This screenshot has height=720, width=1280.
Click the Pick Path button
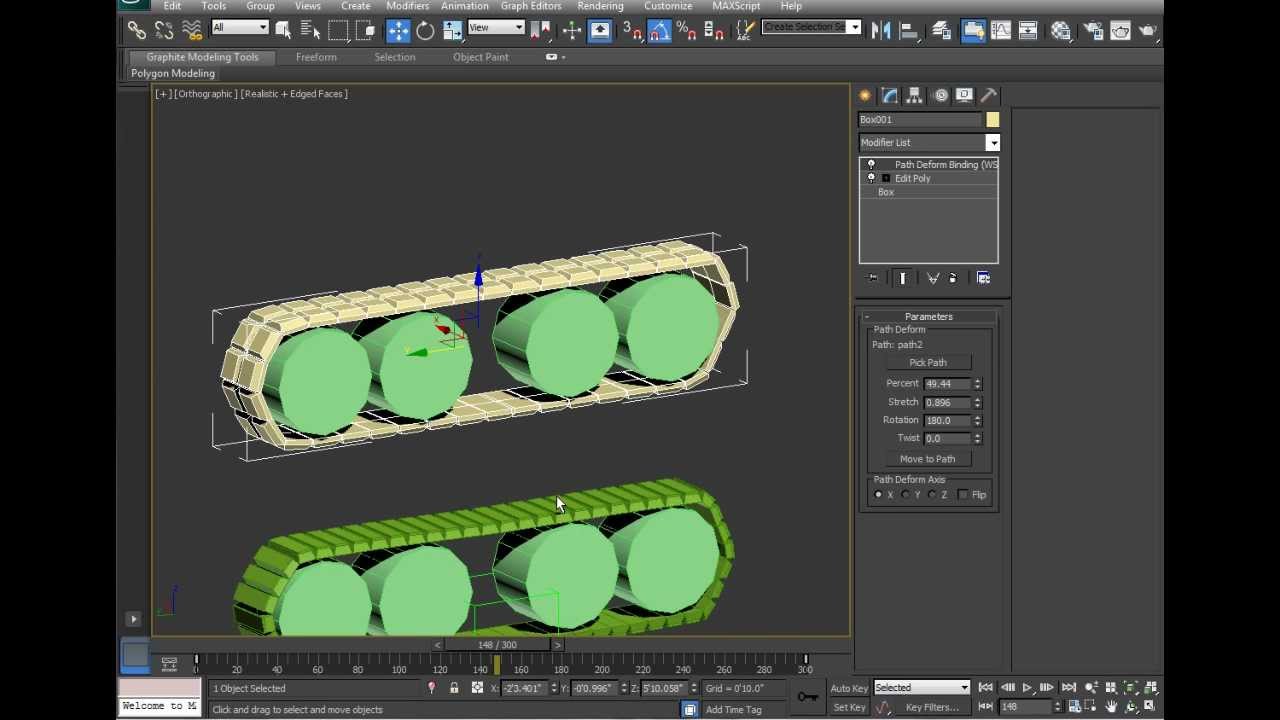(927, 363)
